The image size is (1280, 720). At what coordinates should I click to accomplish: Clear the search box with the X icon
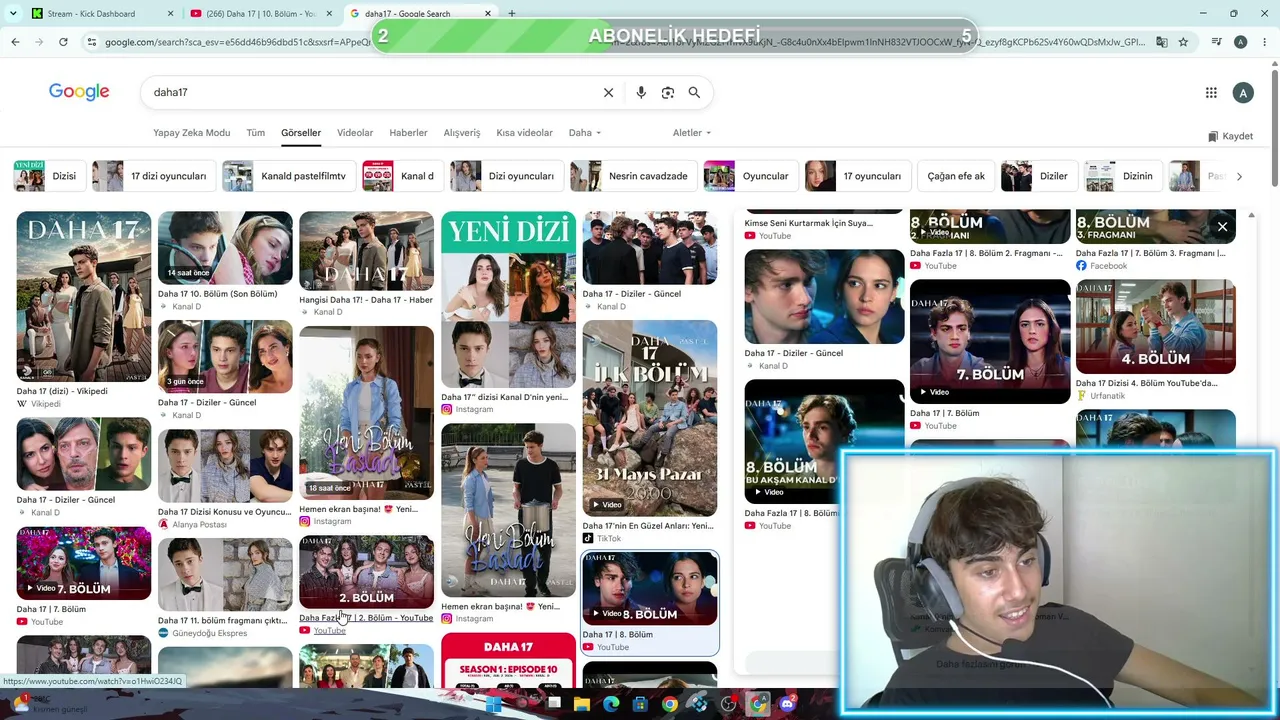608,93
